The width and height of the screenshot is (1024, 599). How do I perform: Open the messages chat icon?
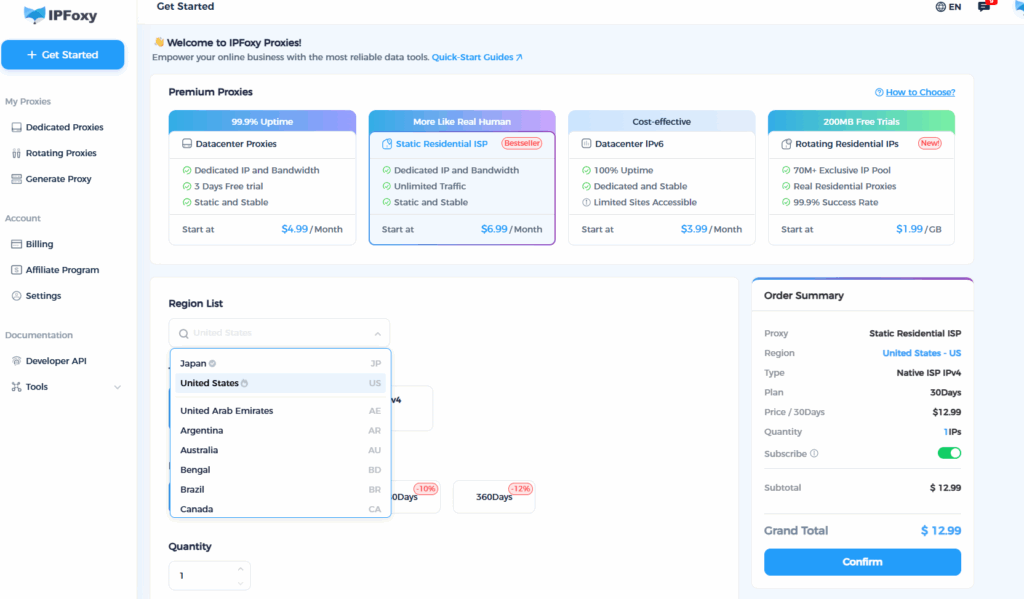(984, 7)
